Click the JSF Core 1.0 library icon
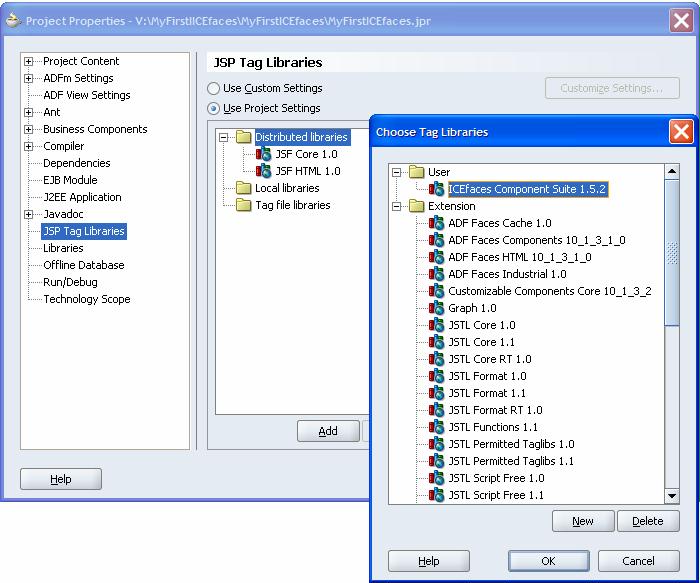 coord(263,154)
